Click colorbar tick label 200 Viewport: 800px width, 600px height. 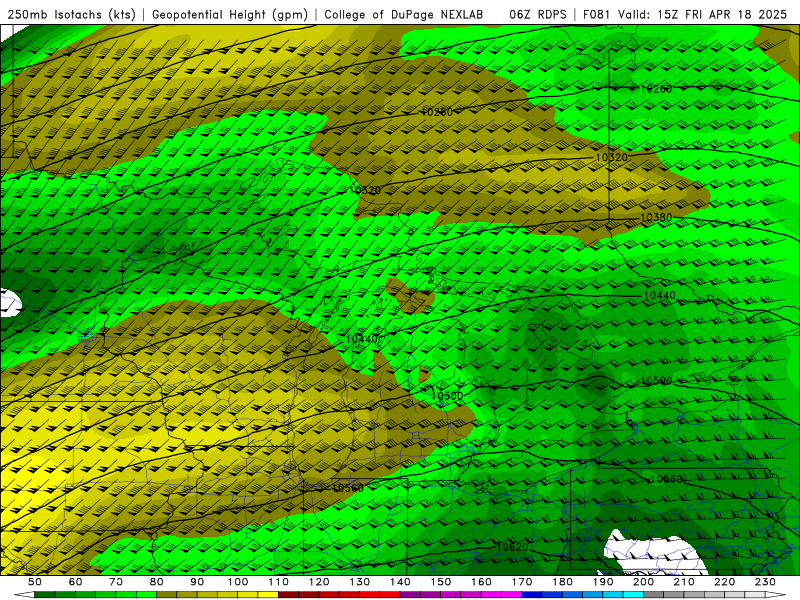tap(643, 582)
